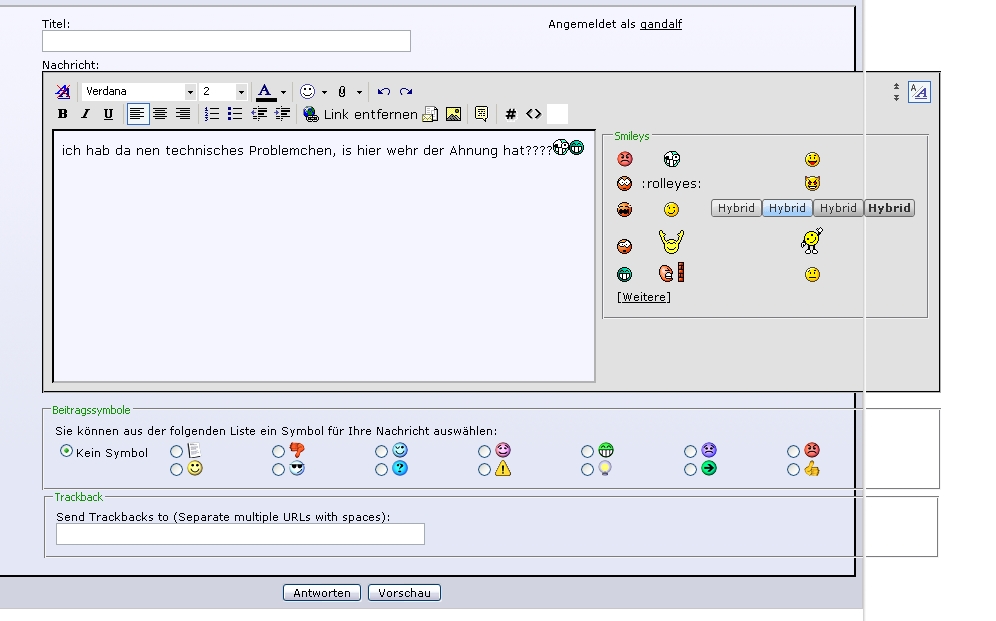Click the Antworten button
The height and width of the screenshot is (621, 996).
click(x=322, y=593)
